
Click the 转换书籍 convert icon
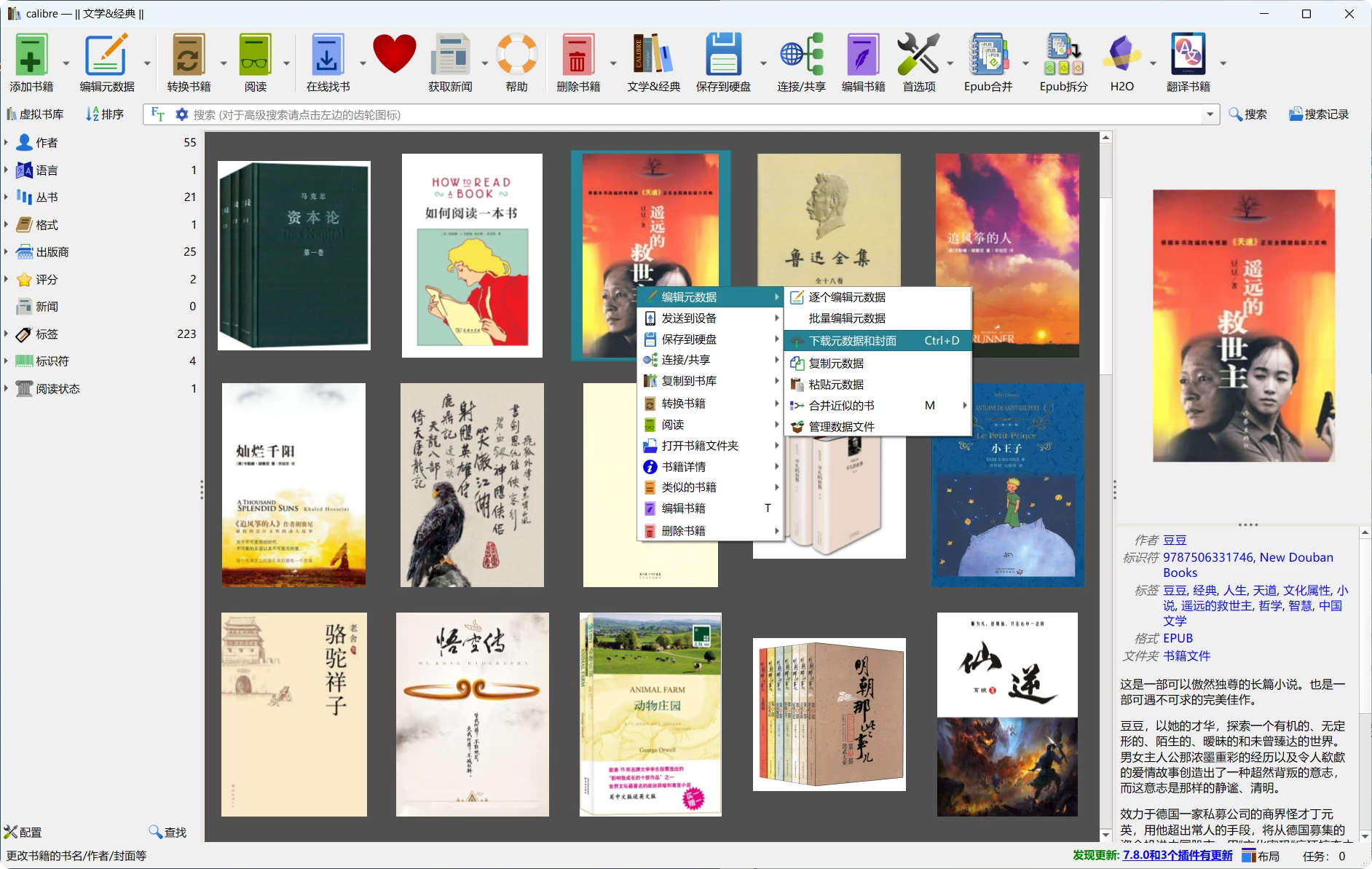coord(188,55)
